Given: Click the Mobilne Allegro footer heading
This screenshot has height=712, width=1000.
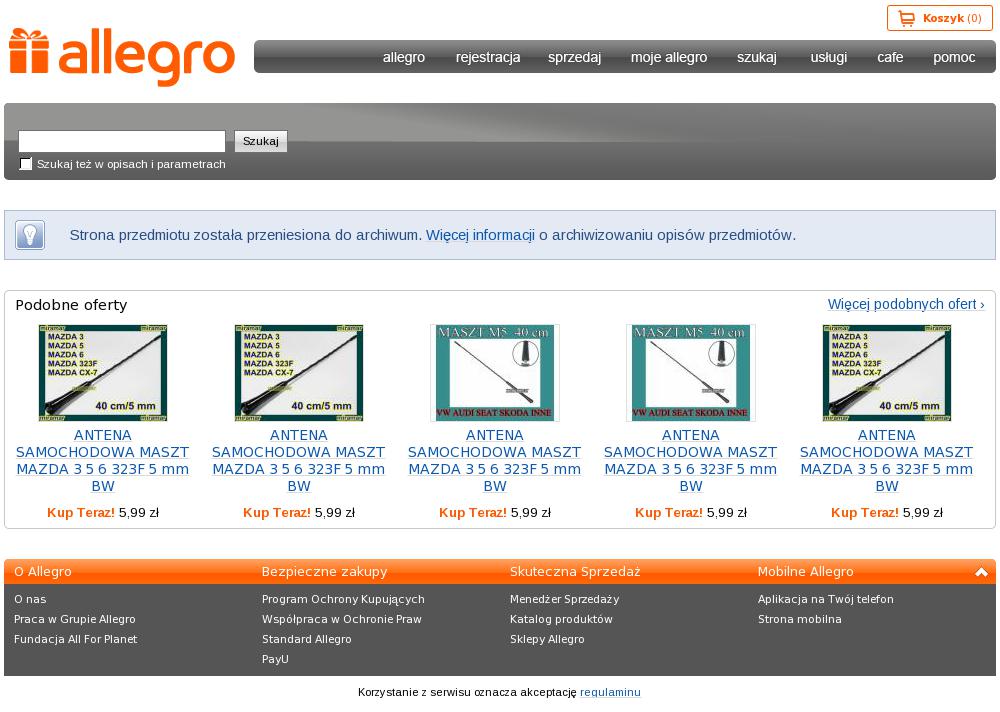Looking at the screenshot, I should (805, 572).
